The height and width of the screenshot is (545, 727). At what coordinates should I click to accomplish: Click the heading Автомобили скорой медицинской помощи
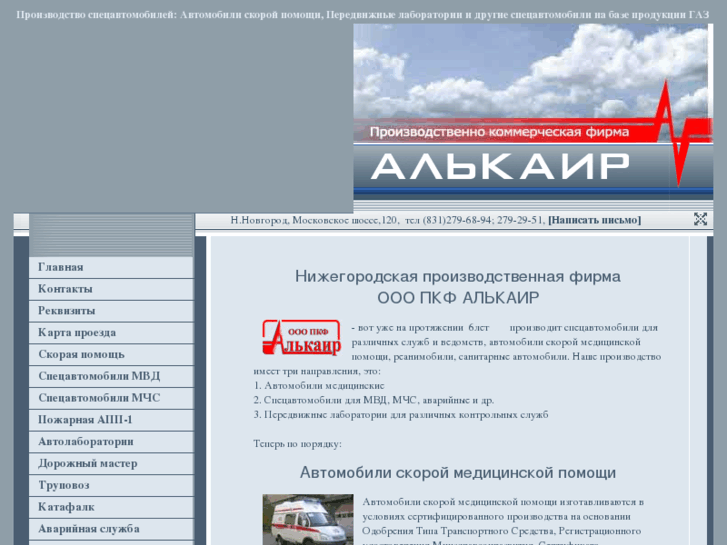458,473
